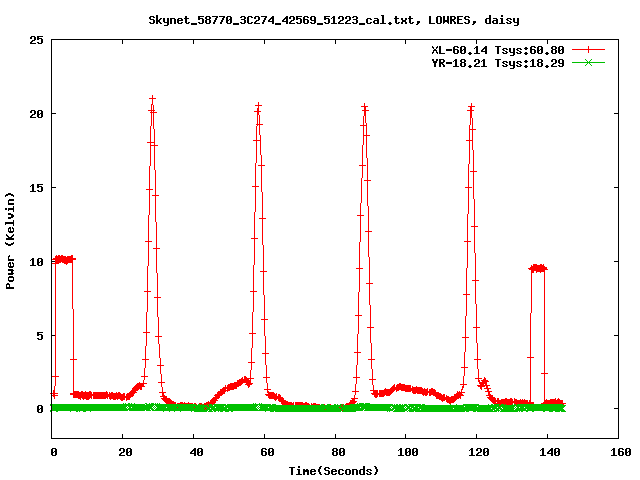This screenshot has width=640, height=480.
Task: Click the 80 tick on Time axis
Action: pyautogui.click(x=338, y=452)
